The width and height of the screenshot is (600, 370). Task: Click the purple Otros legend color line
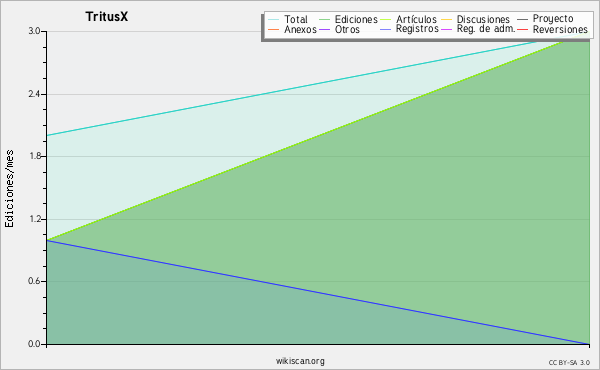tap(324, 29)
